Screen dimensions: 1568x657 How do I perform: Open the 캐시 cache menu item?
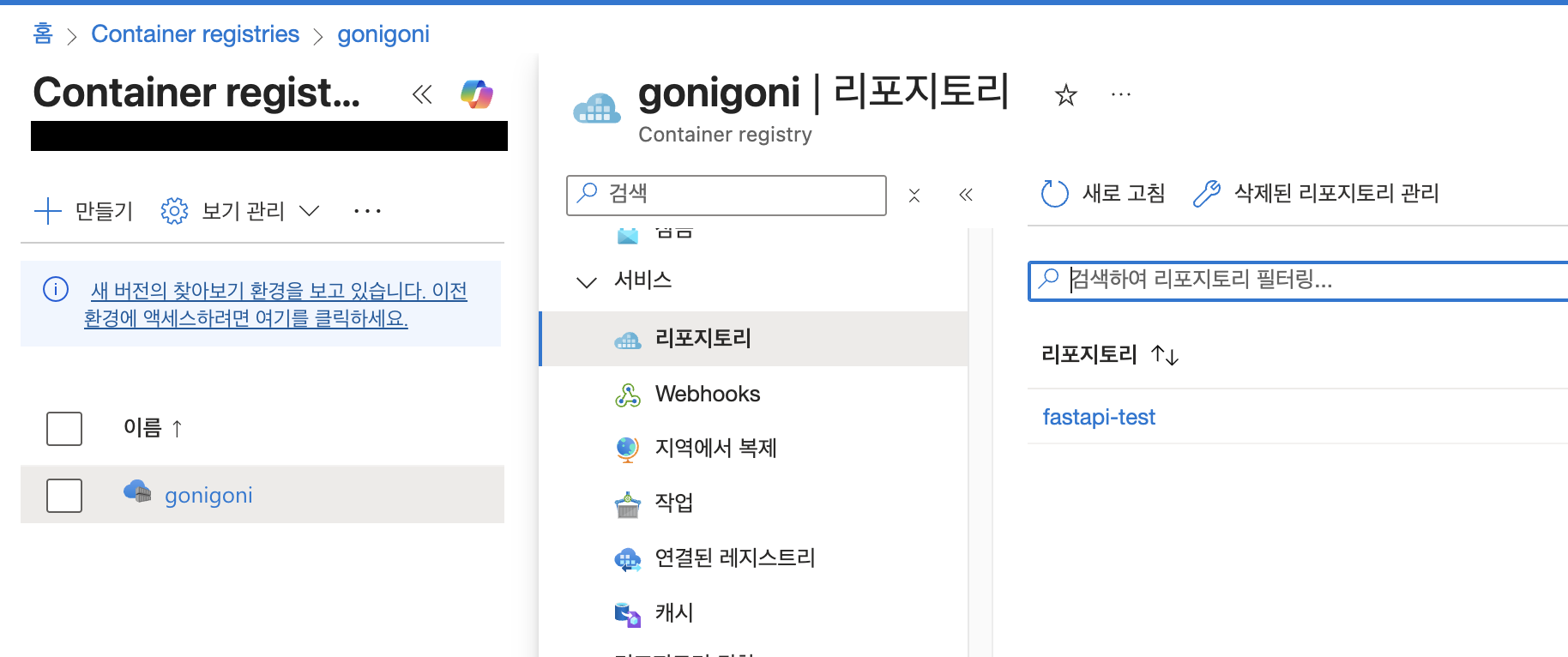673,612
